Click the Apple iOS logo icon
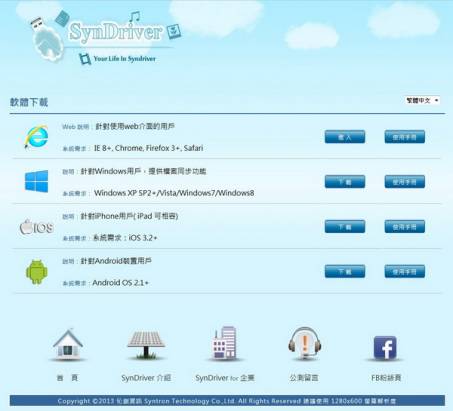Screen dimensions: 453x411 [37, 227]
